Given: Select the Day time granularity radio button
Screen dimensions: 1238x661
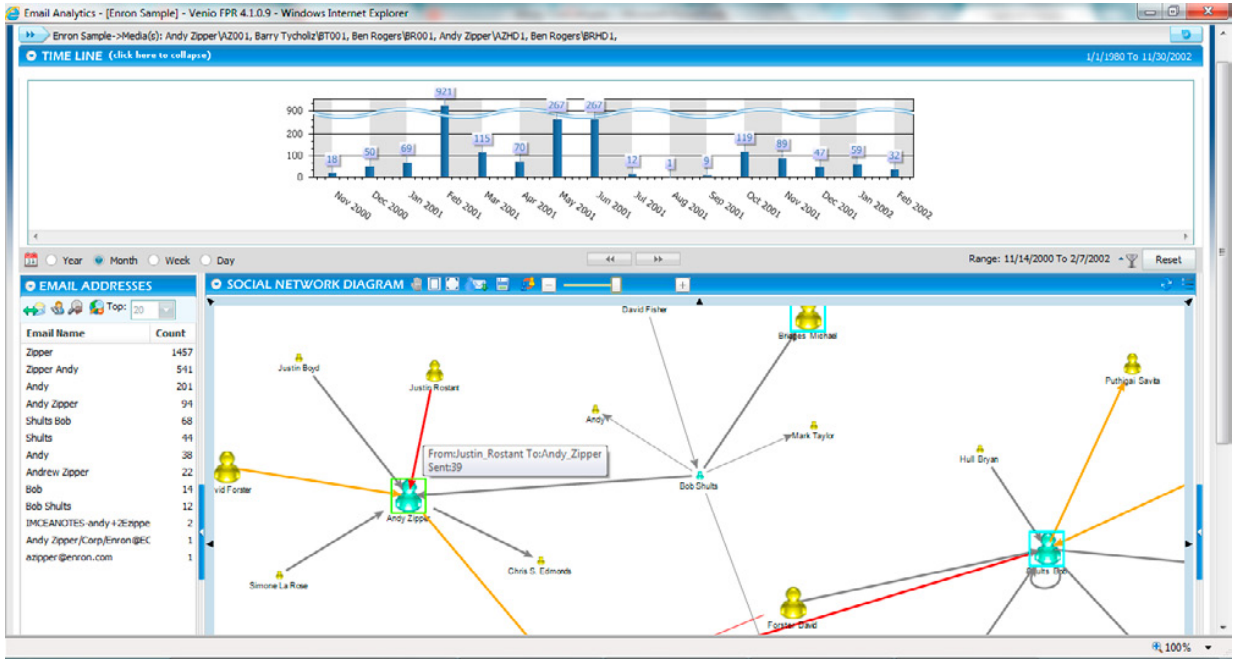Looking at the screenshot, I should point(207,260).
